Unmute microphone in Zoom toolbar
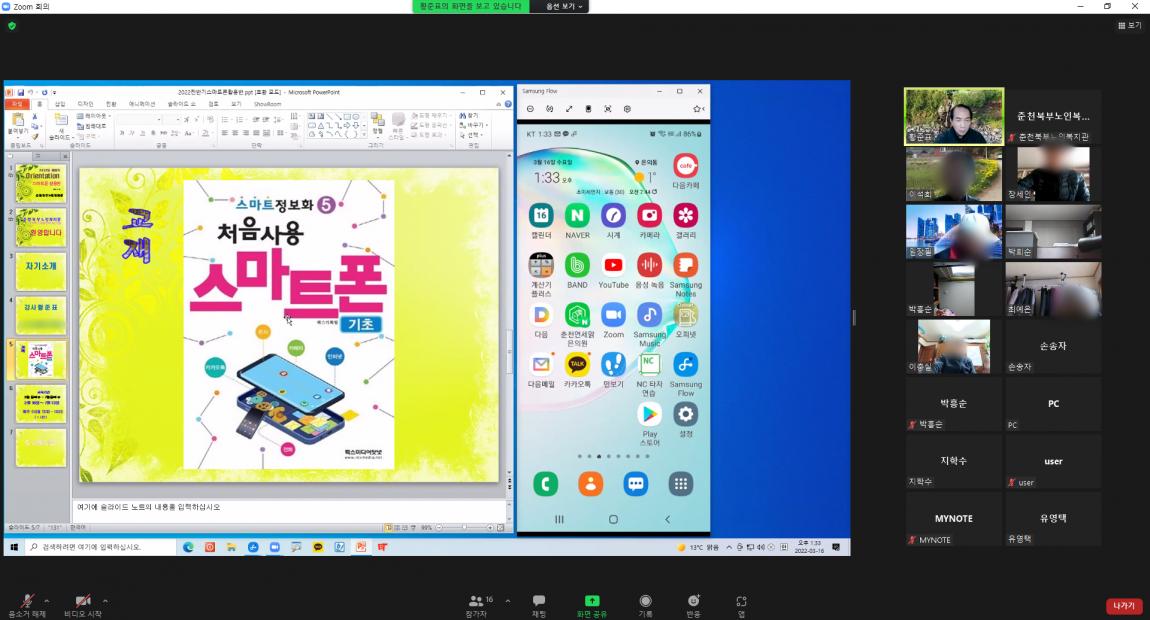The image size is (1150, 620). (x=27, y=605)
